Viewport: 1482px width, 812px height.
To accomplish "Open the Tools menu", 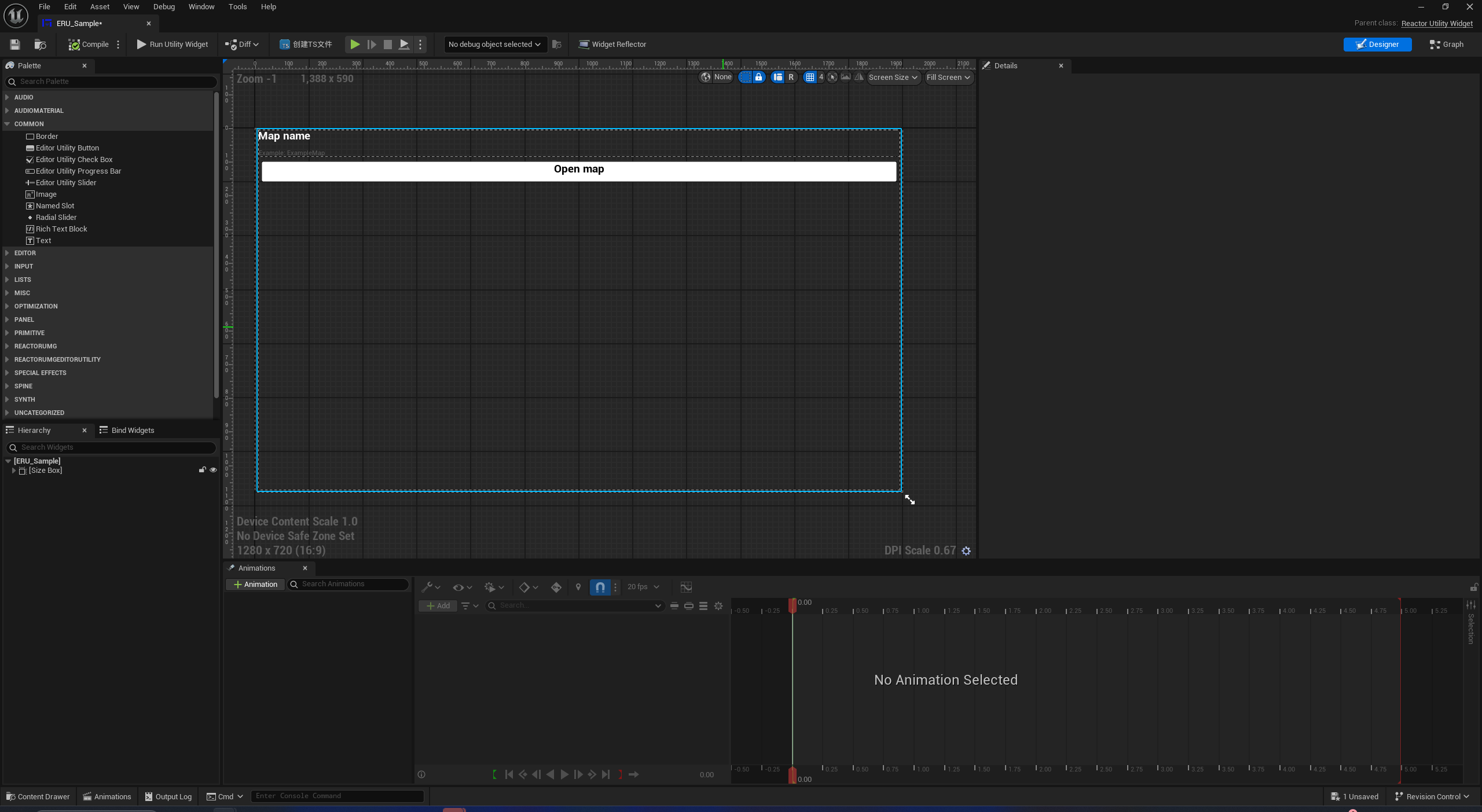I will (237, 7).
